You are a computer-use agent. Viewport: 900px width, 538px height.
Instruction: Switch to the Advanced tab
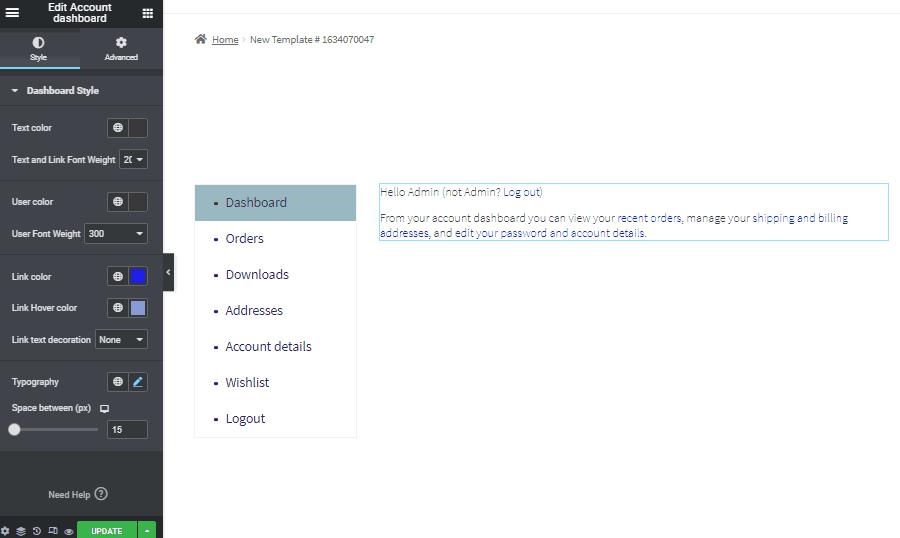coord(121,48)
